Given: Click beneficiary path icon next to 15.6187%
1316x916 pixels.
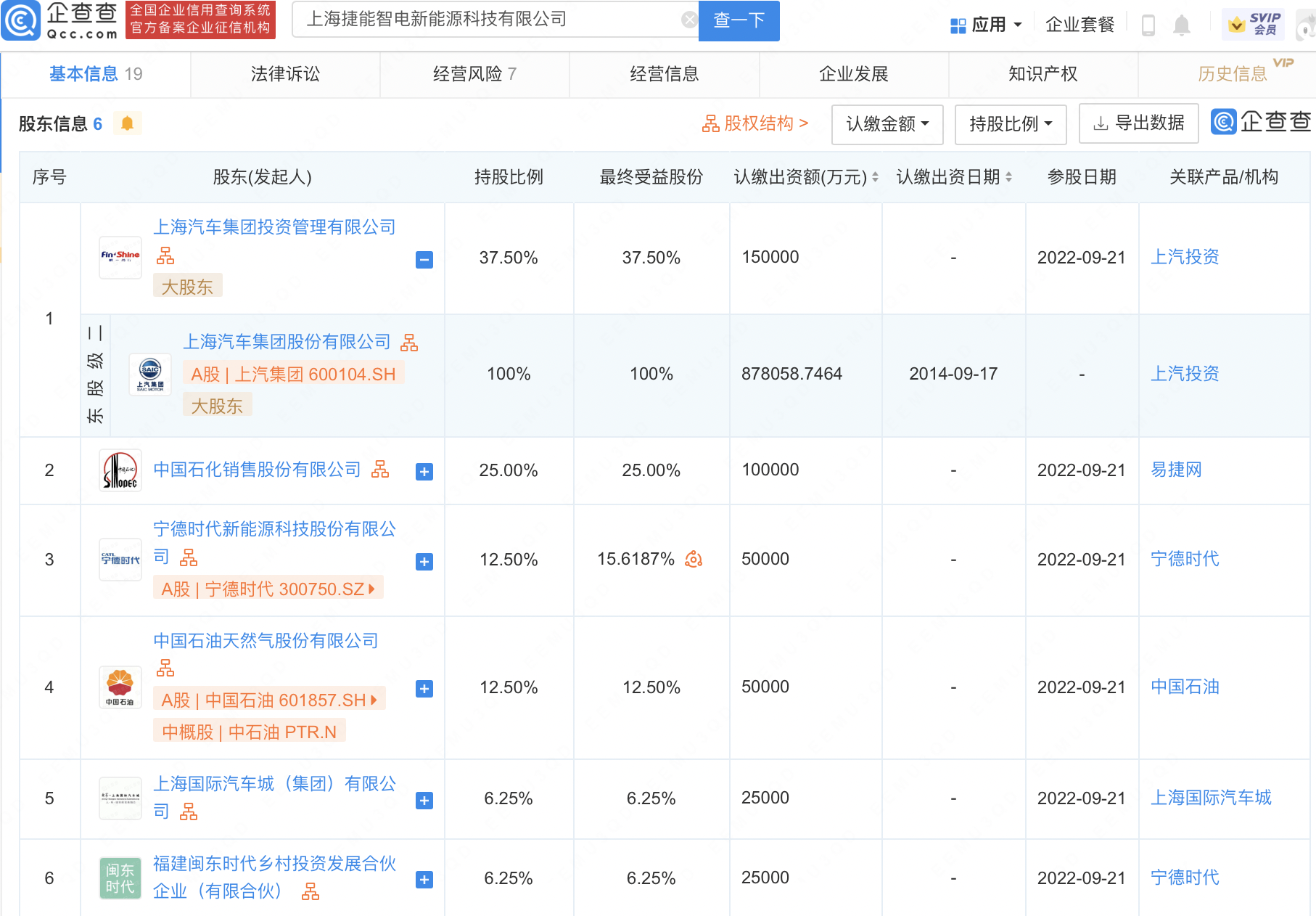Looking at the screenshot, I should click(x=694, y=559).
